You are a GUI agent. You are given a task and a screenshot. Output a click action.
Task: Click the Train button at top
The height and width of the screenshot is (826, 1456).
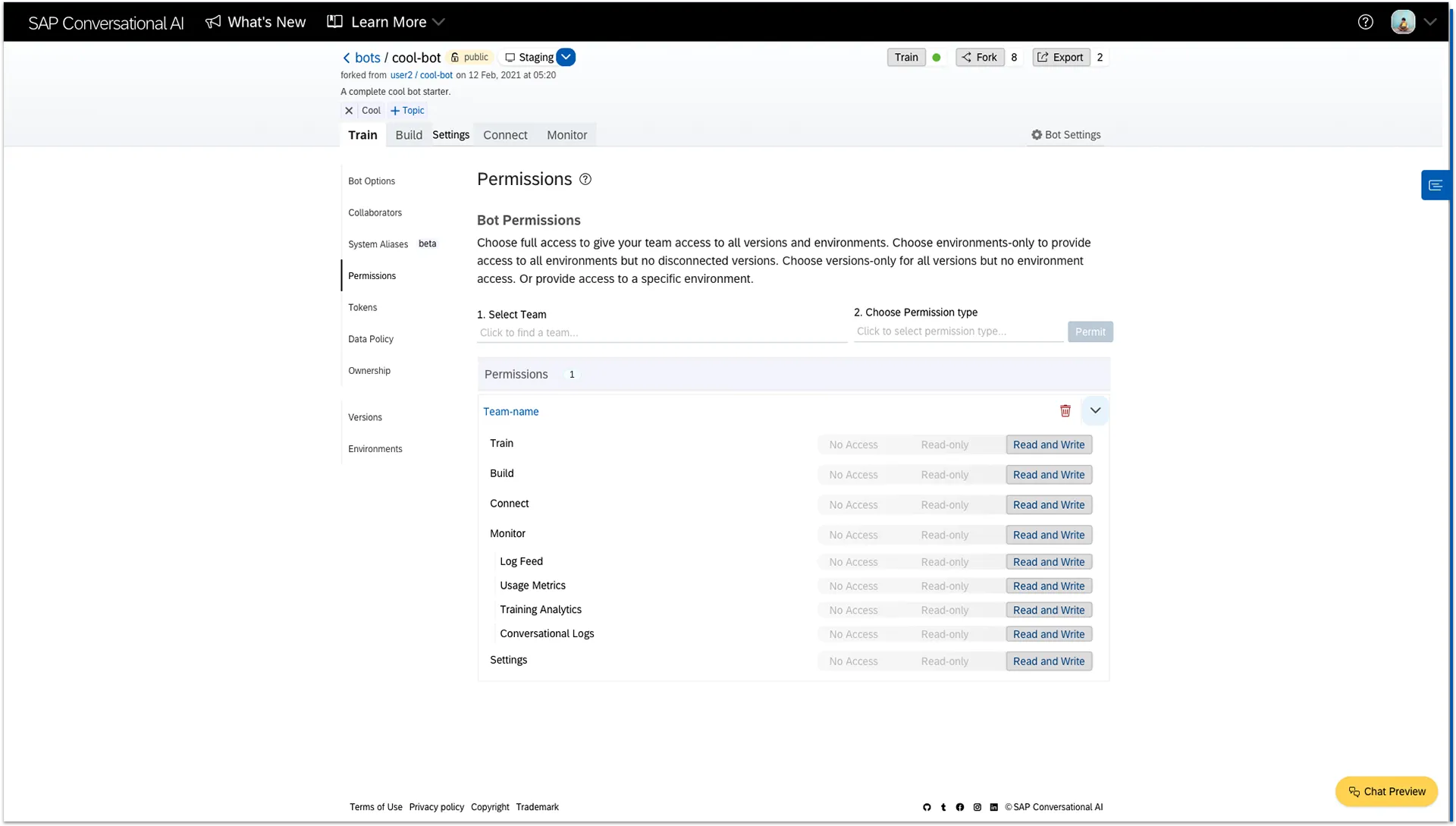click(x=906, y=58)
